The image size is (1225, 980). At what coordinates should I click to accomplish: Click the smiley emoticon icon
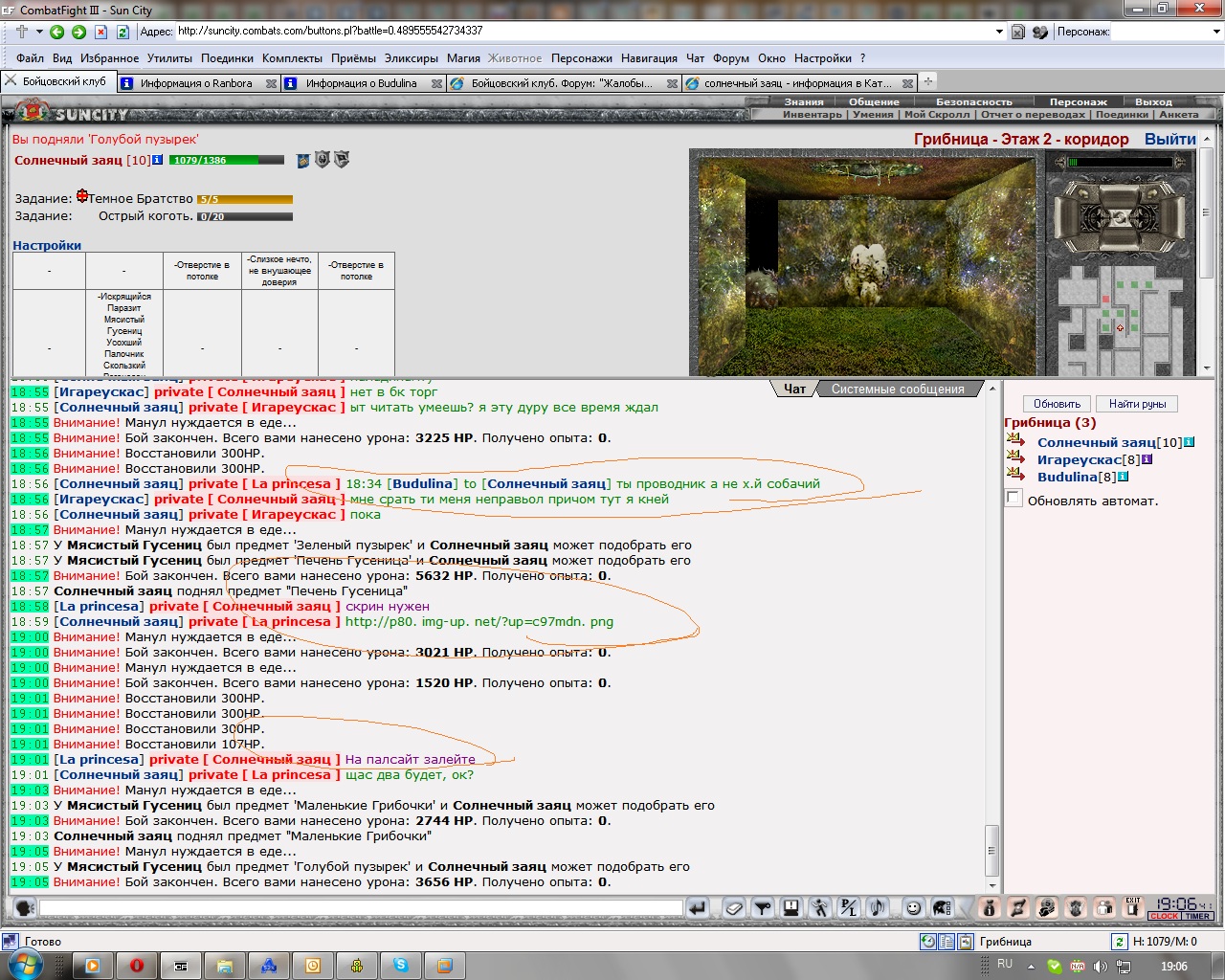(x=913, y=907)
